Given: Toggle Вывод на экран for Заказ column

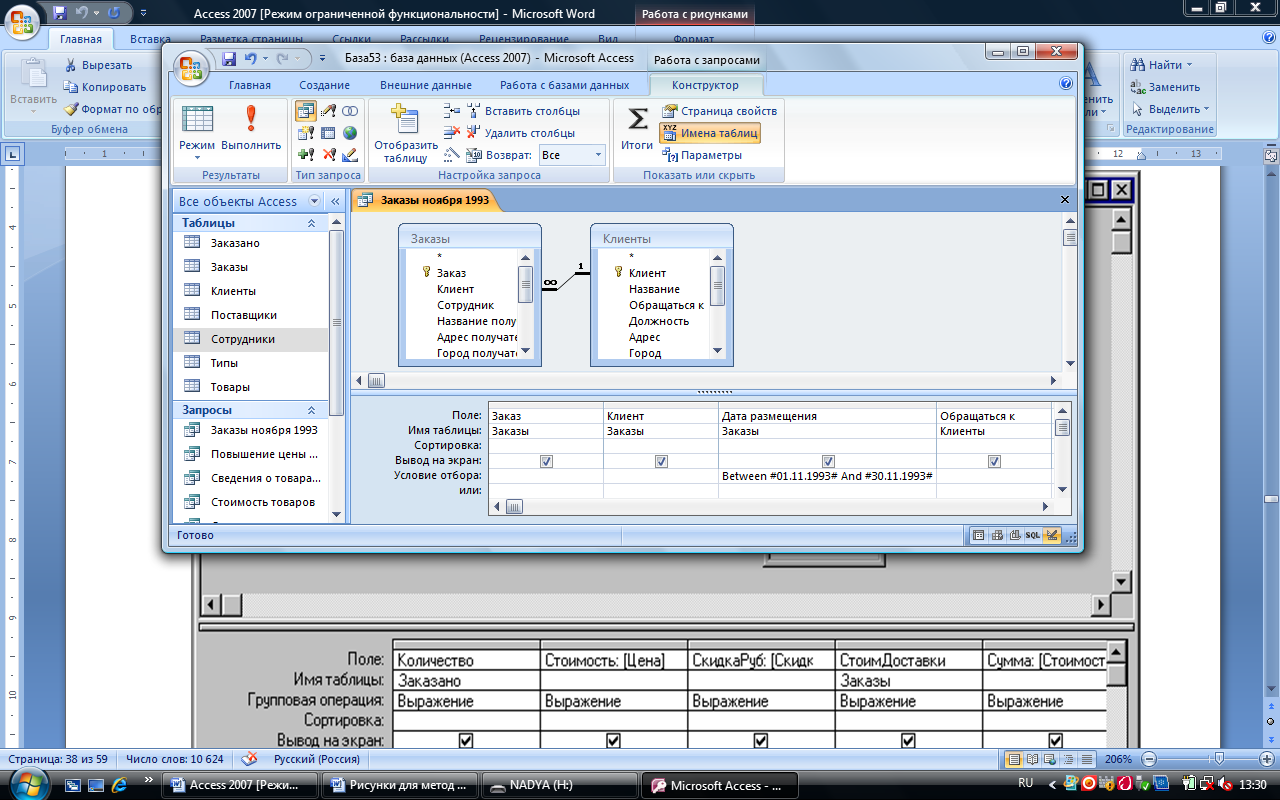Looking at the screenshot, I should pyautogui.click(x=546, y=461).
